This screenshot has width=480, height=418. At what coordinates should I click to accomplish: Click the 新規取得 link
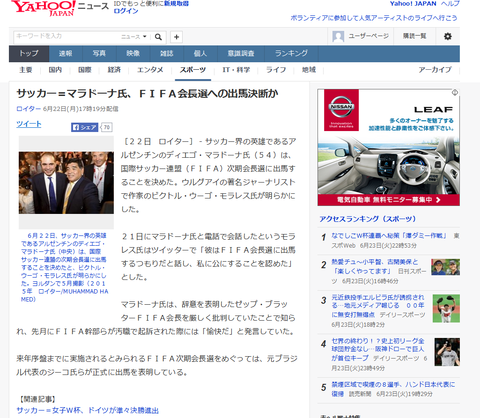tap(176, 4)
